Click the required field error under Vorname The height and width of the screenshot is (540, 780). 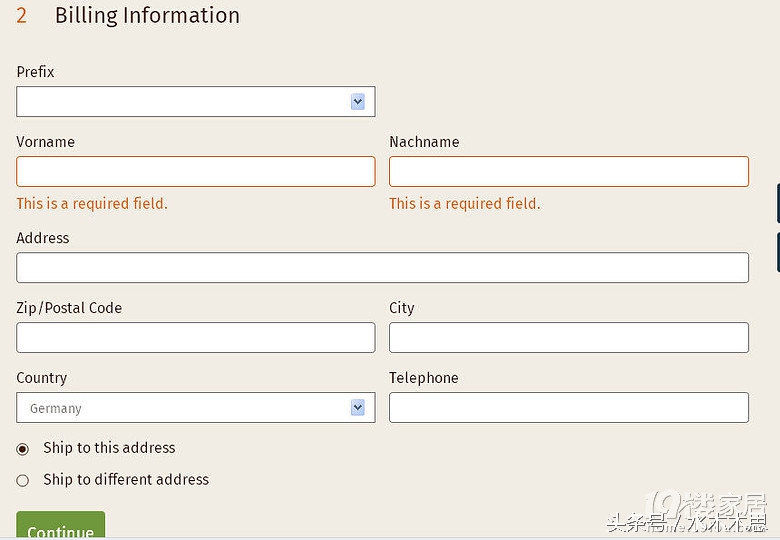92,204
